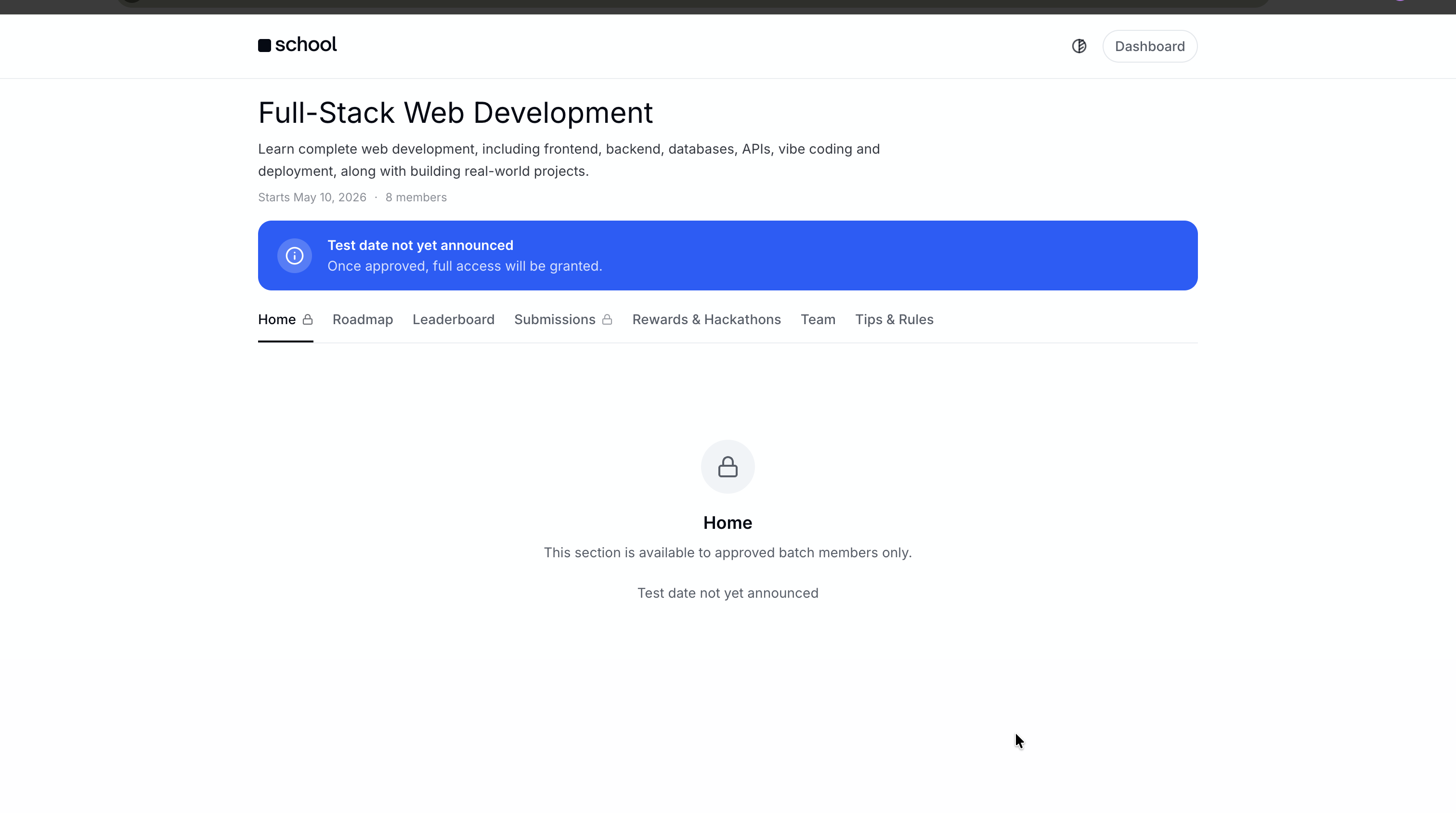Image resolution: width=1456 pixels, height=813 pixels.
Task: Go to the Submissions tab
Action: (555, 319)
